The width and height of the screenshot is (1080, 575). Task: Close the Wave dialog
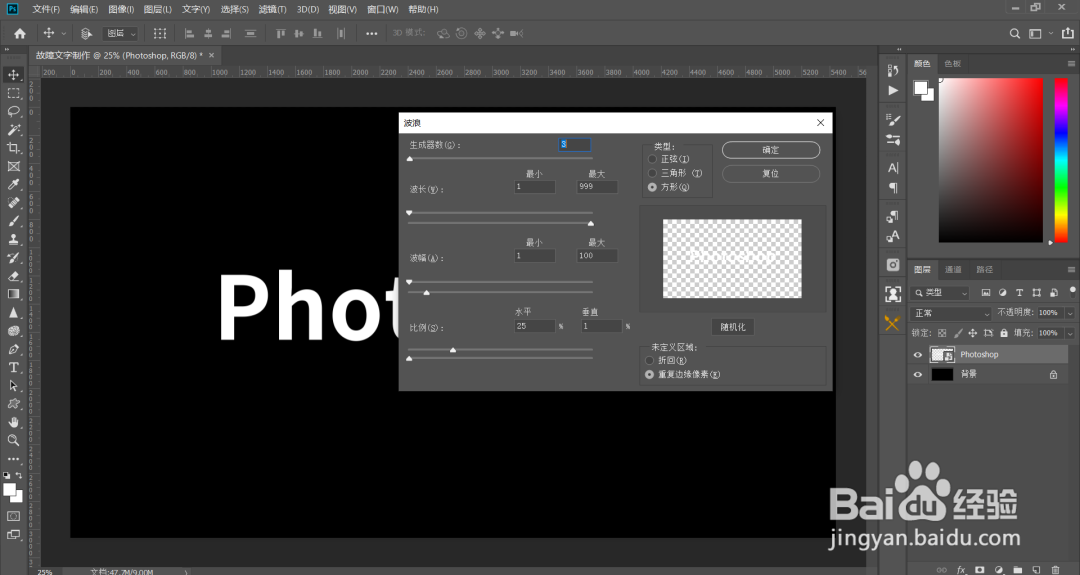point(820,123)
